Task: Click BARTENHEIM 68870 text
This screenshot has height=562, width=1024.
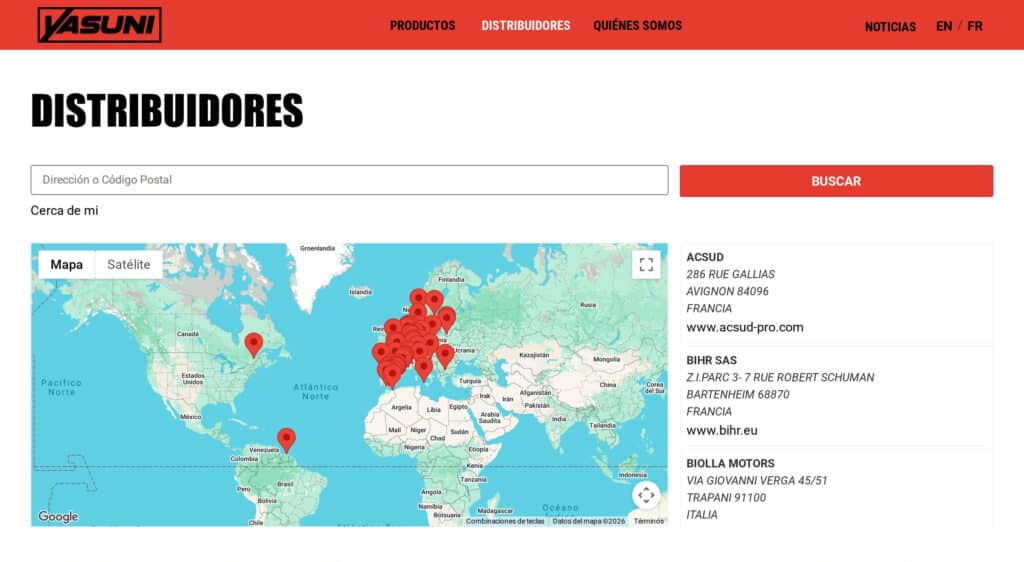Action: point(737,394)
